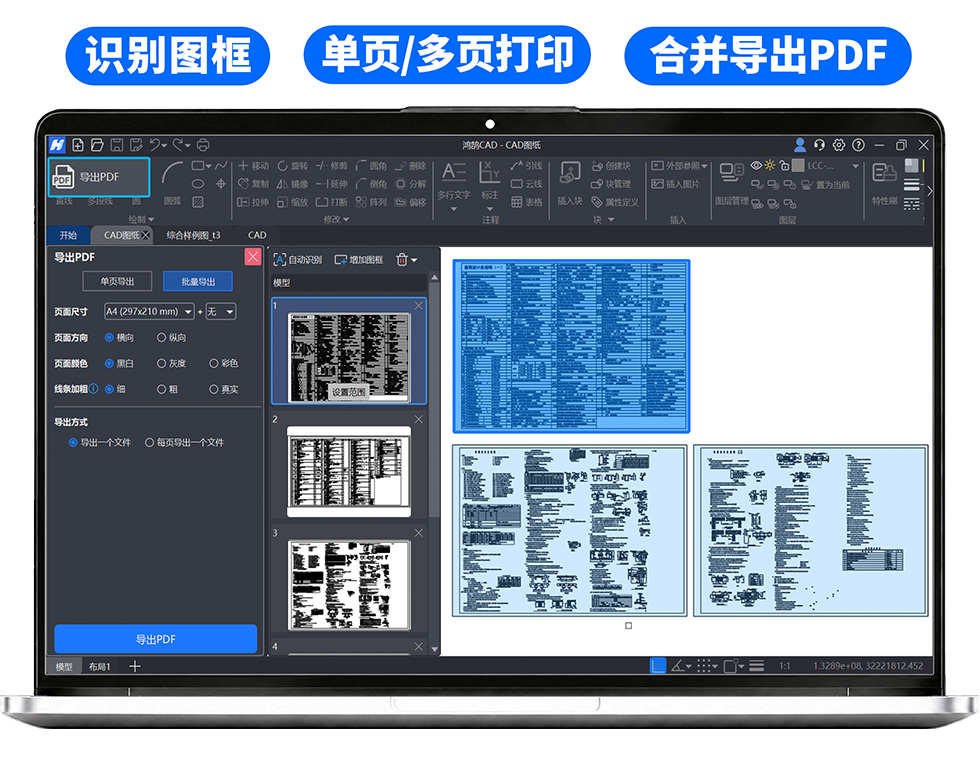Switch to 综合样例图_t3 document tab
Screen dimensions: 980x758
tap(193, 235)
